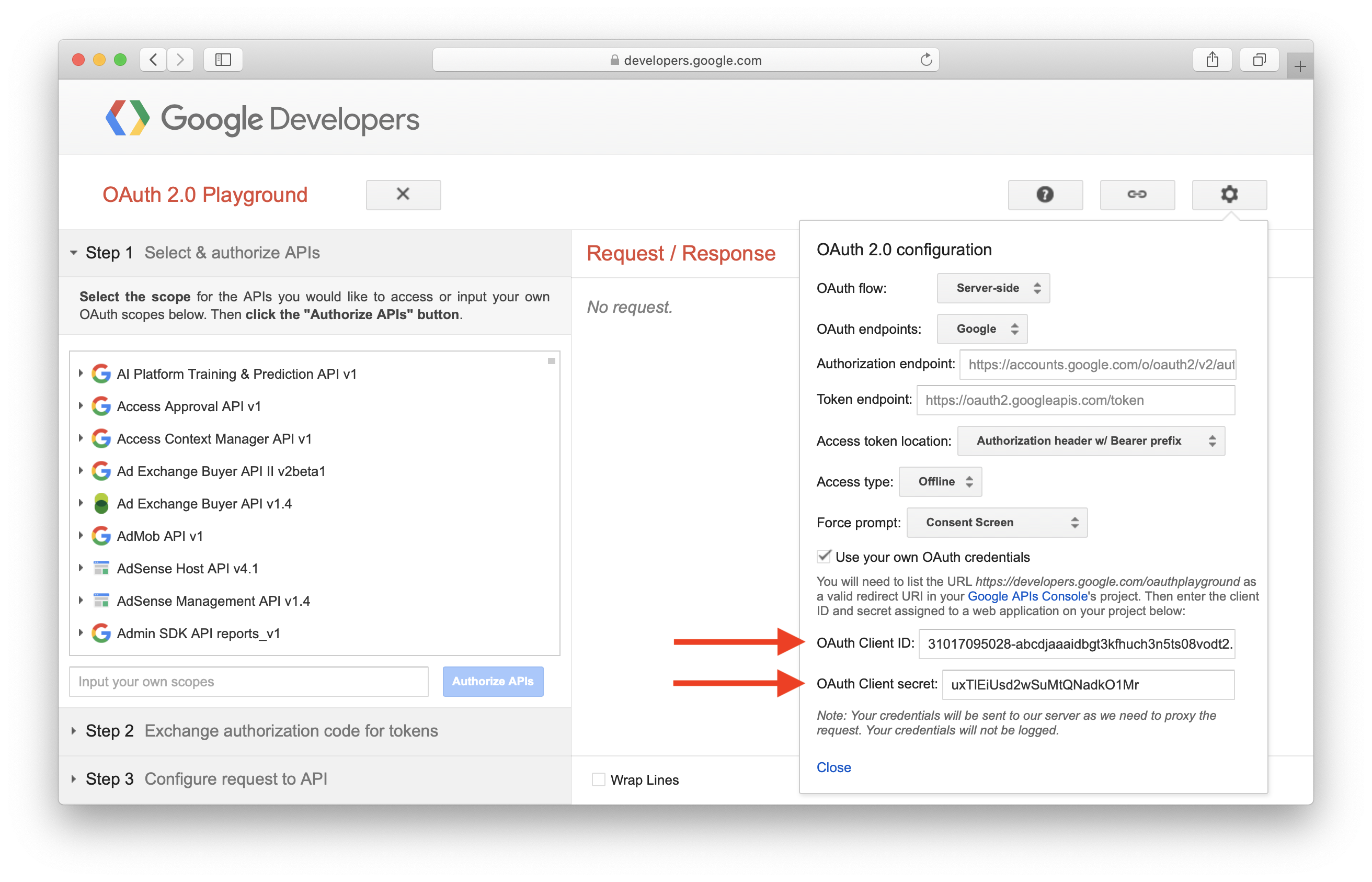Viewport: 1372px width, 882px height.
Task: Click the Google Developers logo
Action: 262,119
